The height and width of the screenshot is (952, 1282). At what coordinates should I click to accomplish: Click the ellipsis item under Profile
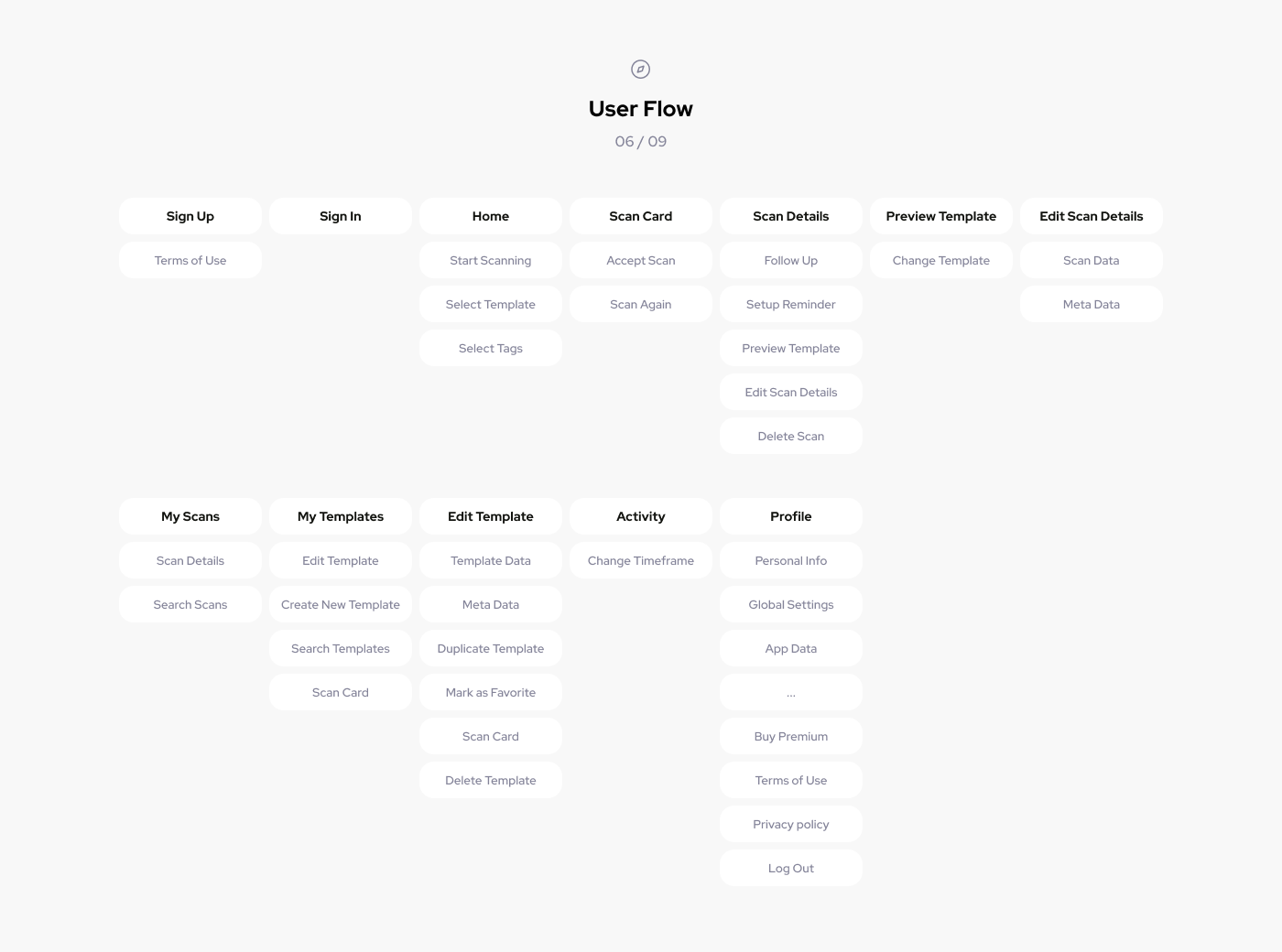[791, 692]
